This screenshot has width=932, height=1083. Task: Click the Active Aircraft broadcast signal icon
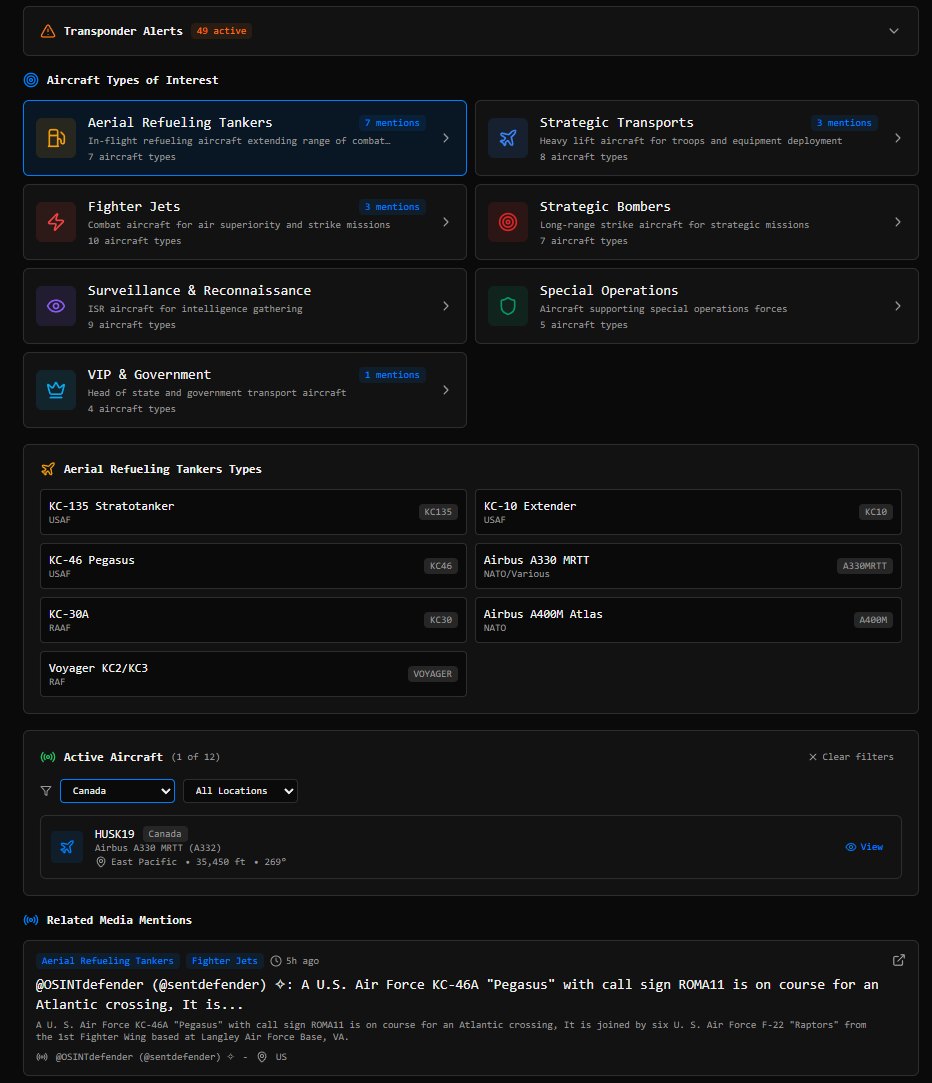(48, 757)
